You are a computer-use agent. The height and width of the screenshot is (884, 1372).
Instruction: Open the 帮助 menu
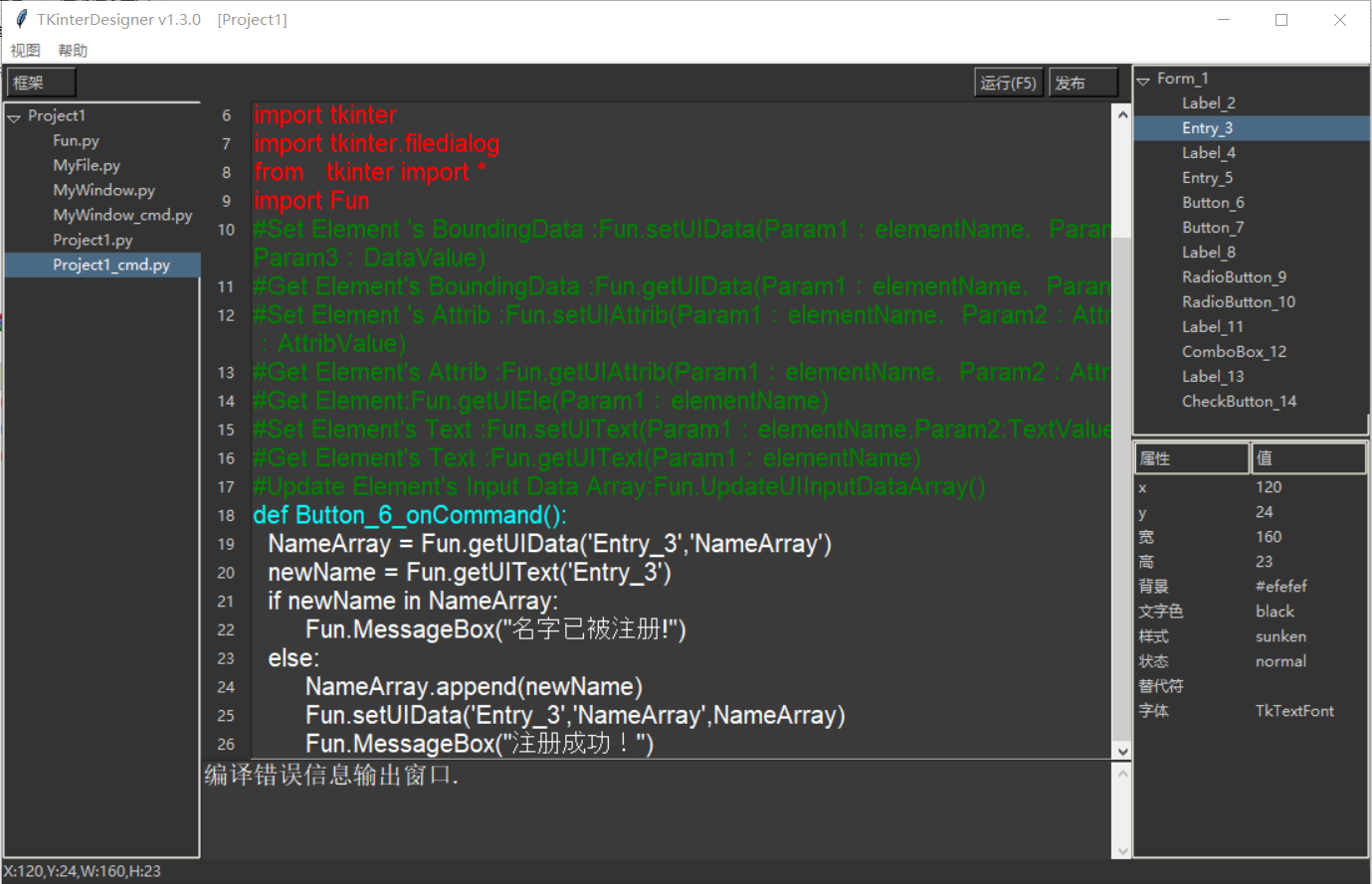coord(73,51)
